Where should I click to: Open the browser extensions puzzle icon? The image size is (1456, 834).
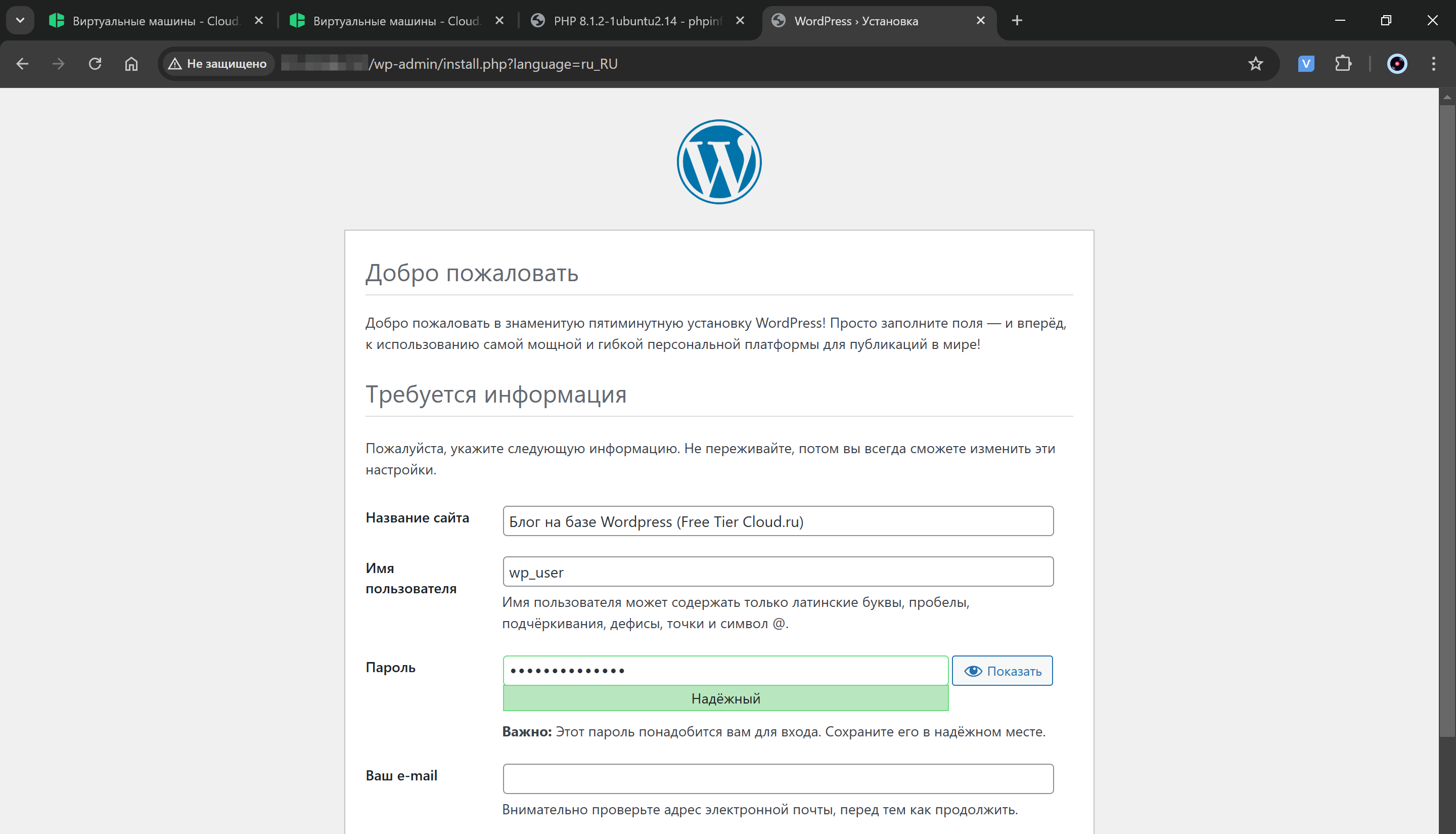(x=1344, y=64)
